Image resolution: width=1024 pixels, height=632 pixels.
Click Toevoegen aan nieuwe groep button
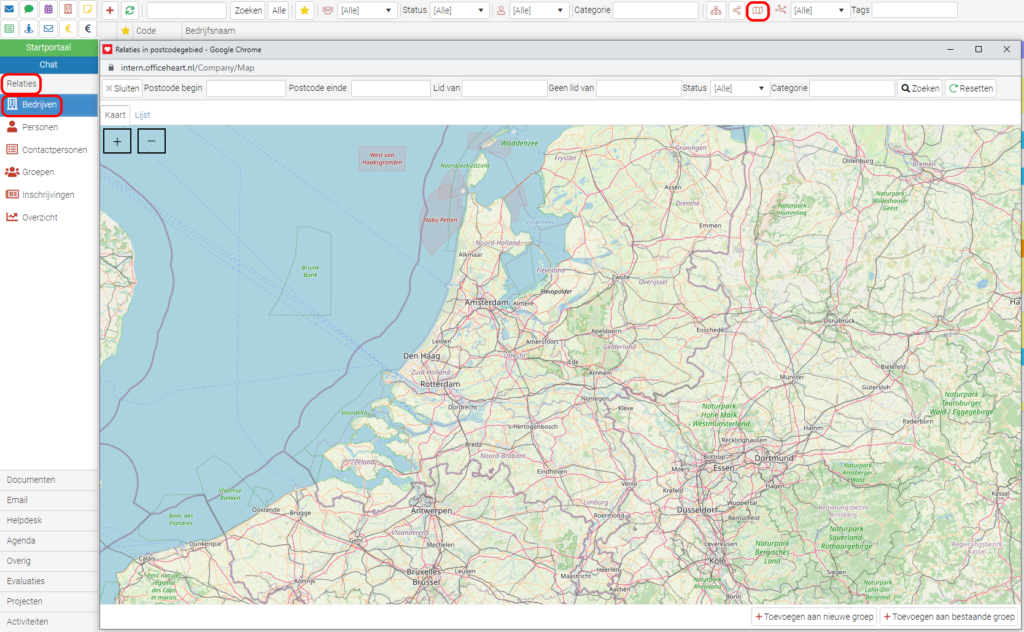click(x=813, y=617)
